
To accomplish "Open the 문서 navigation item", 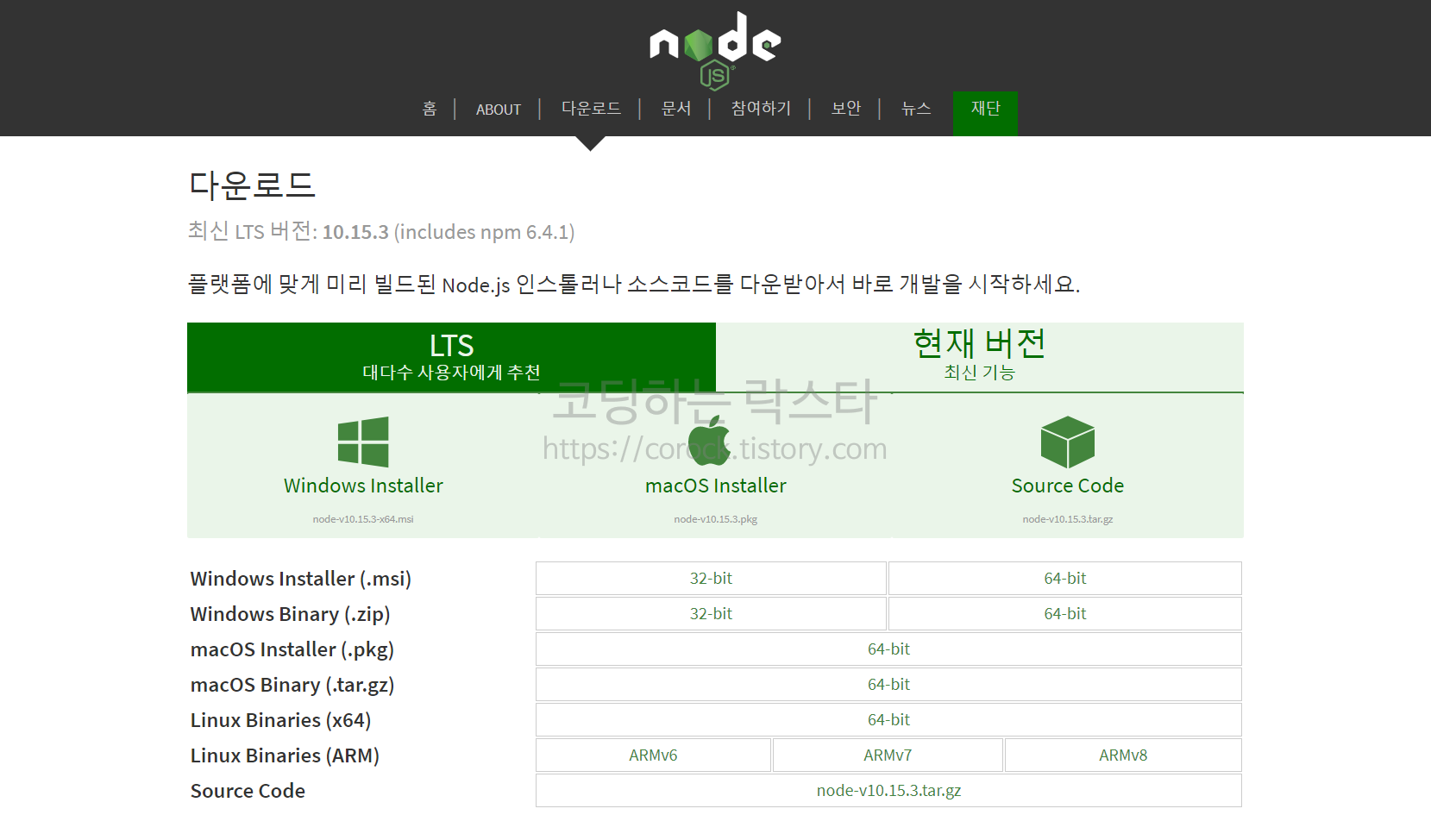I will (676, 109).
